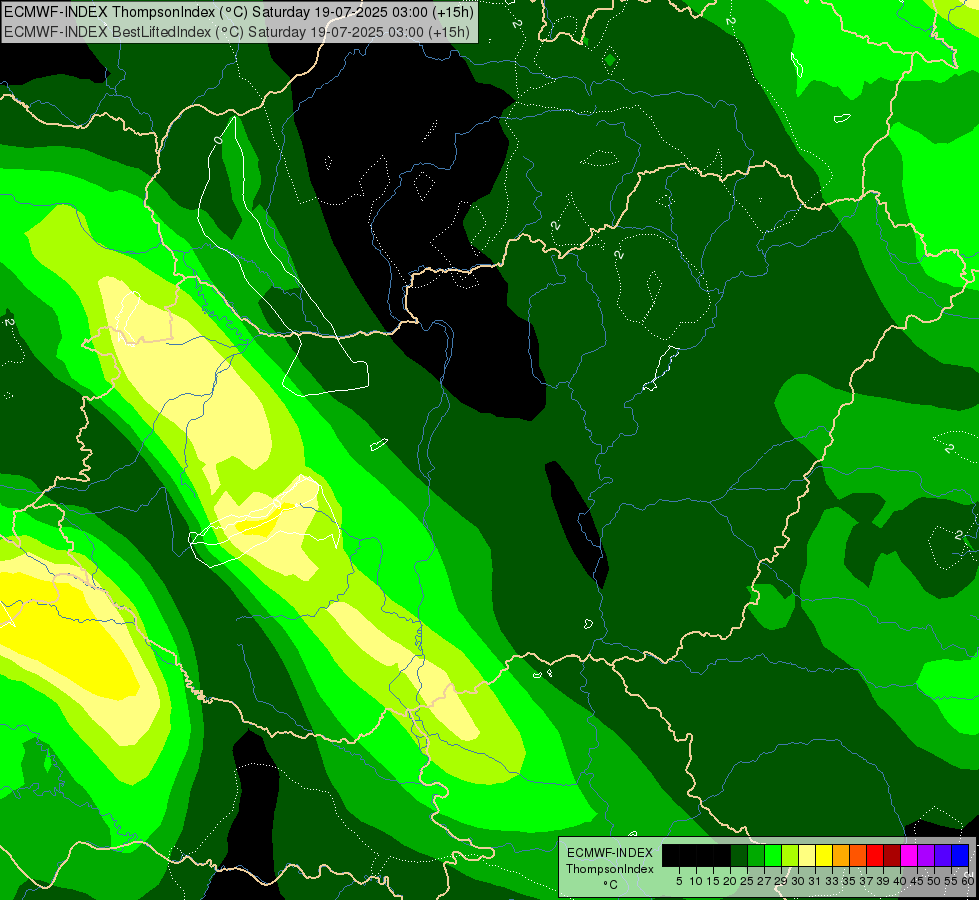Select the violet 50-55 legend swatch
The image size is (979, 900).
pos(943,855)
